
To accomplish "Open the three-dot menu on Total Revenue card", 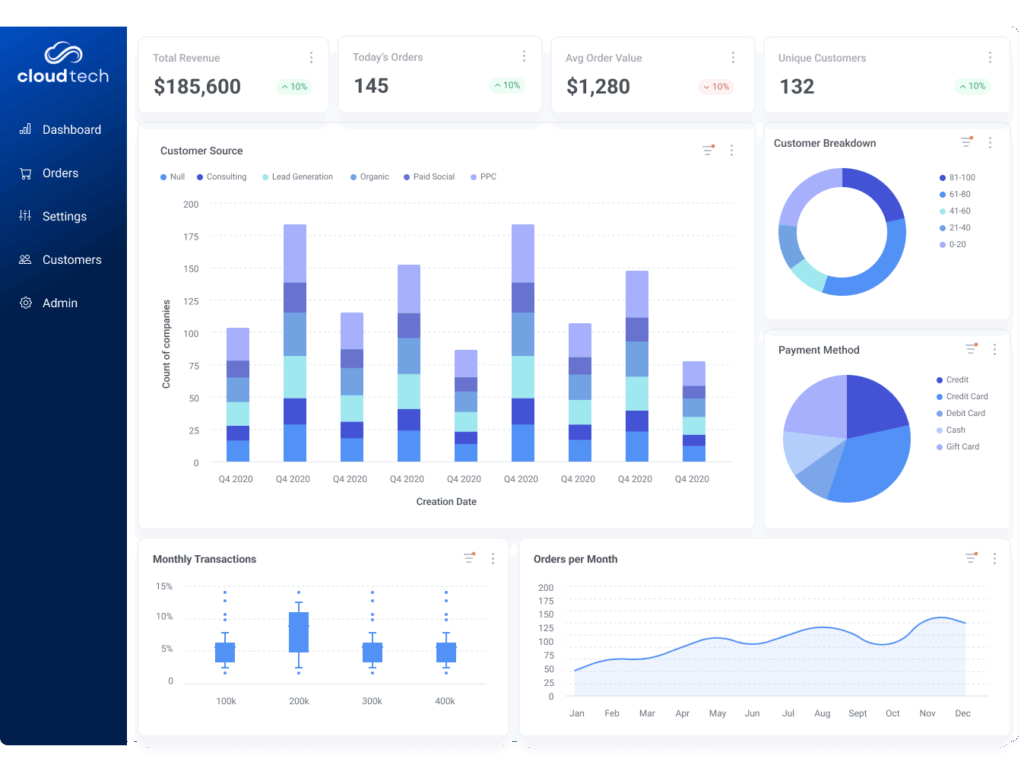I will [x=311, y=58].
